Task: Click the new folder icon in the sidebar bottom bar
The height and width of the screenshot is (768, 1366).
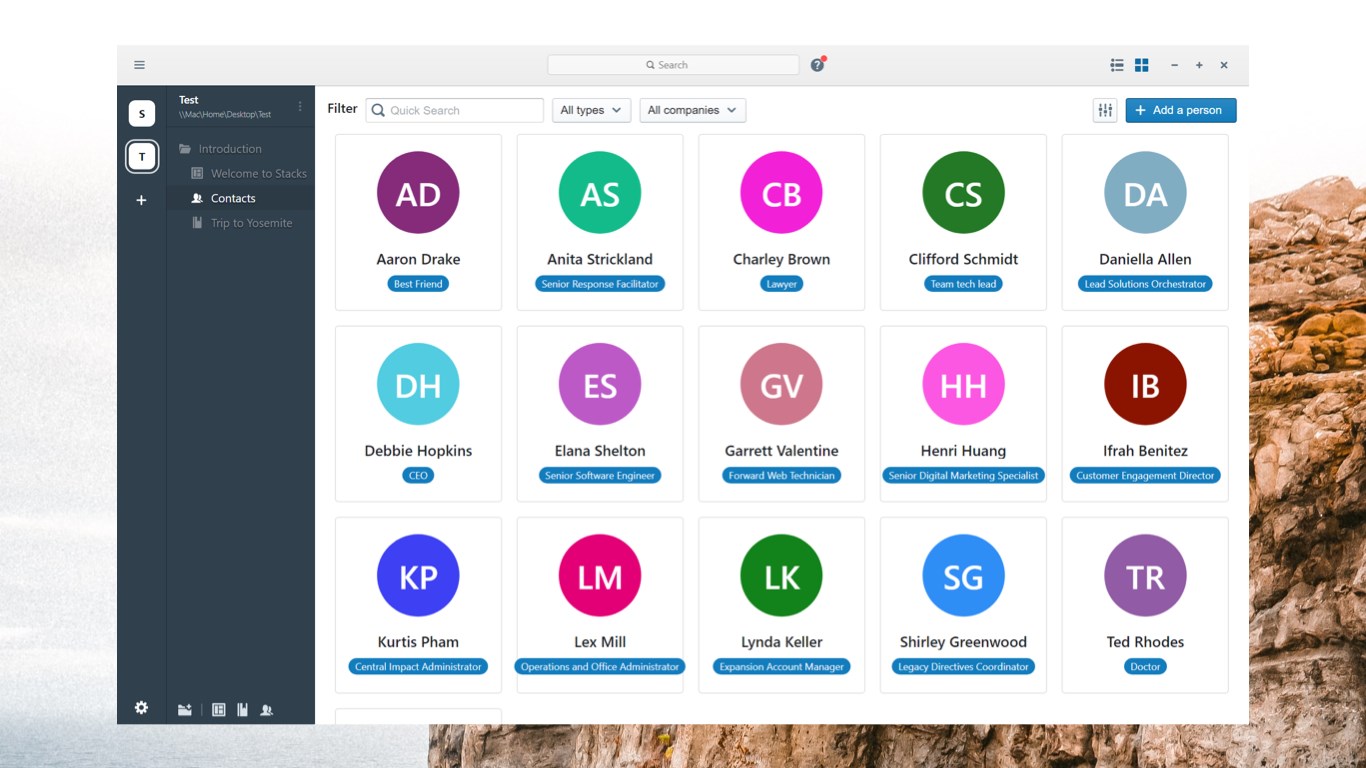Action: tap(185, 710)
